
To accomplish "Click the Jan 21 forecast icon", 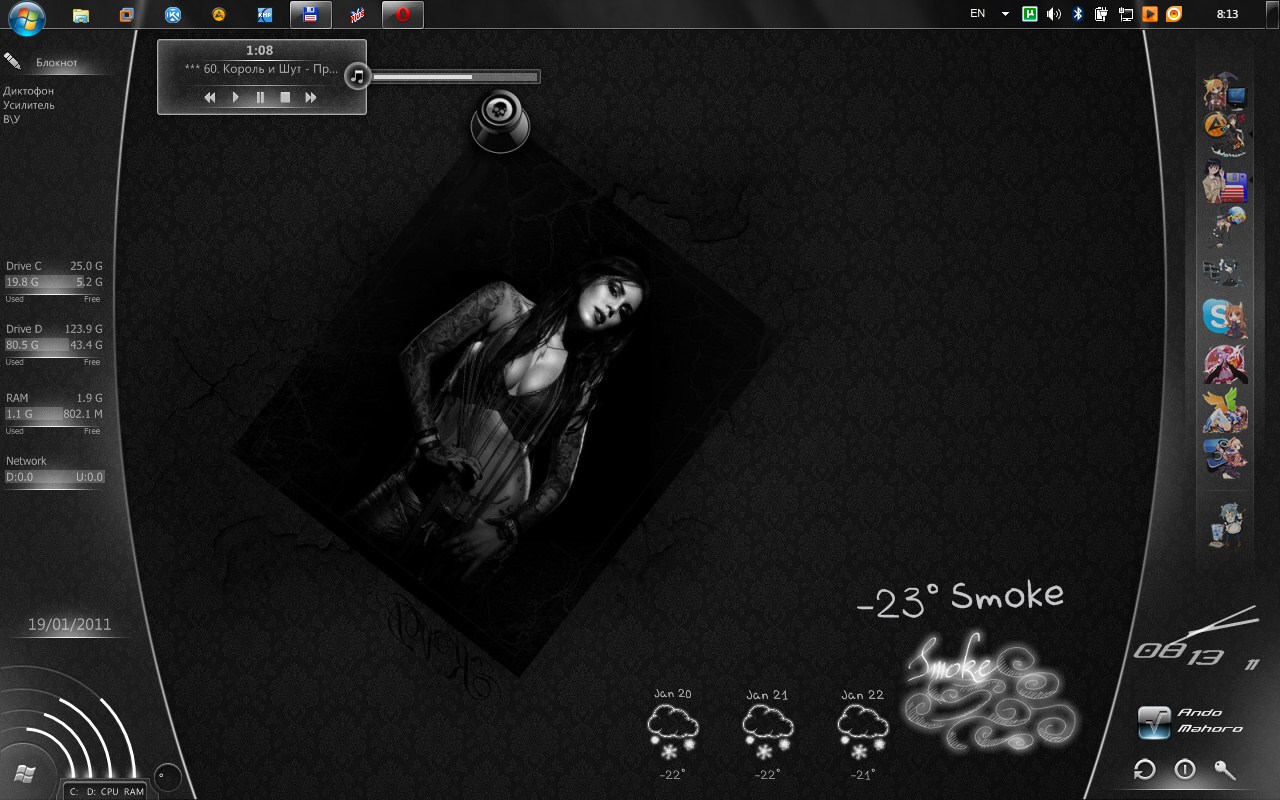I will (767, 730).
